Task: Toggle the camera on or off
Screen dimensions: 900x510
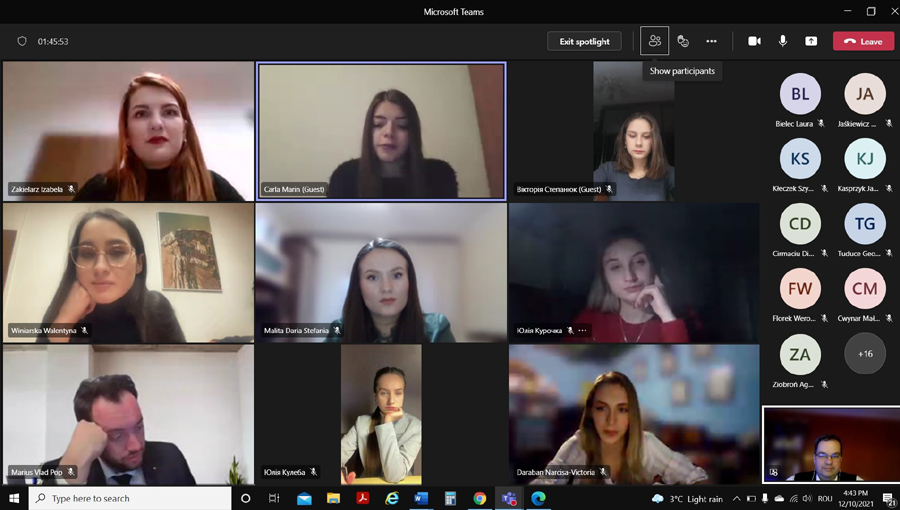Action: tap(754, 41)
